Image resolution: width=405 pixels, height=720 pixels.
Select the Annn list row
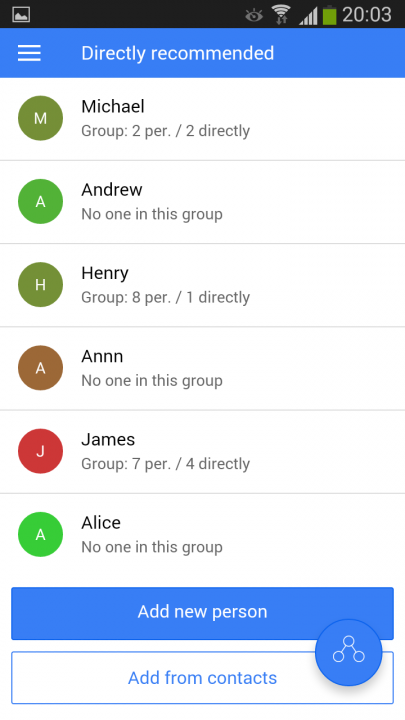coord(202,369)
